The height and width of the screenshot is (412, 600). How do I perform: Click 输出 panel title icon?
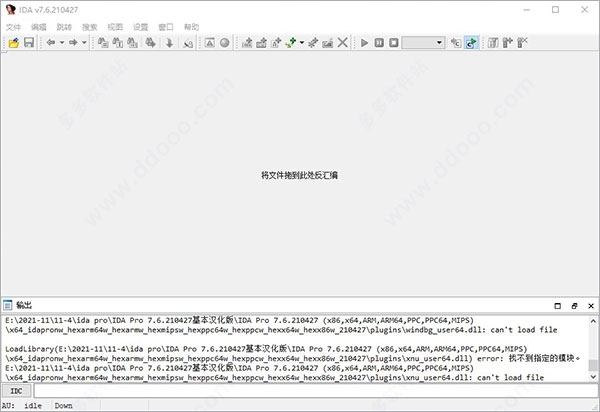[x=8, y=305]
